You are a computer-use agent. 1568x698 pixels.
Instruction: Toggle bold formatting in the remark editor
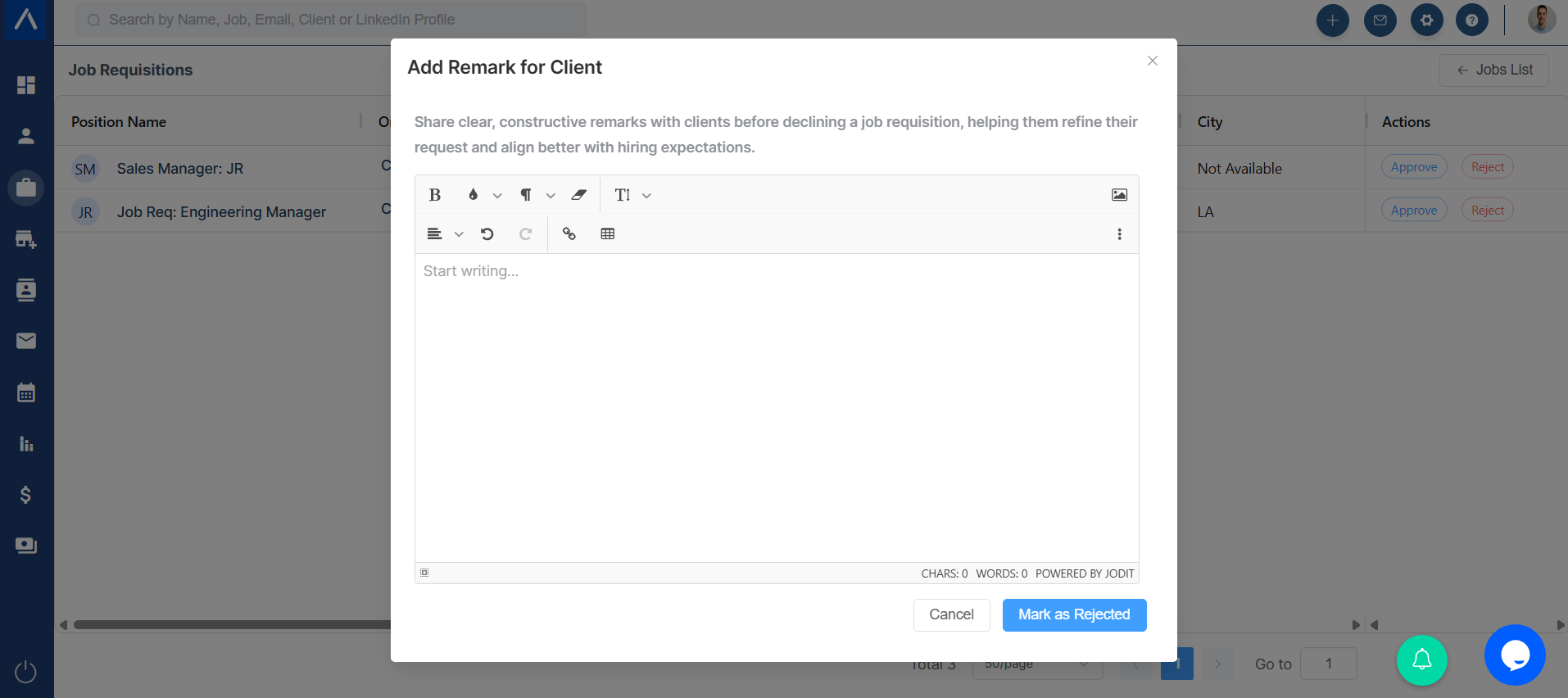point(435,195)
